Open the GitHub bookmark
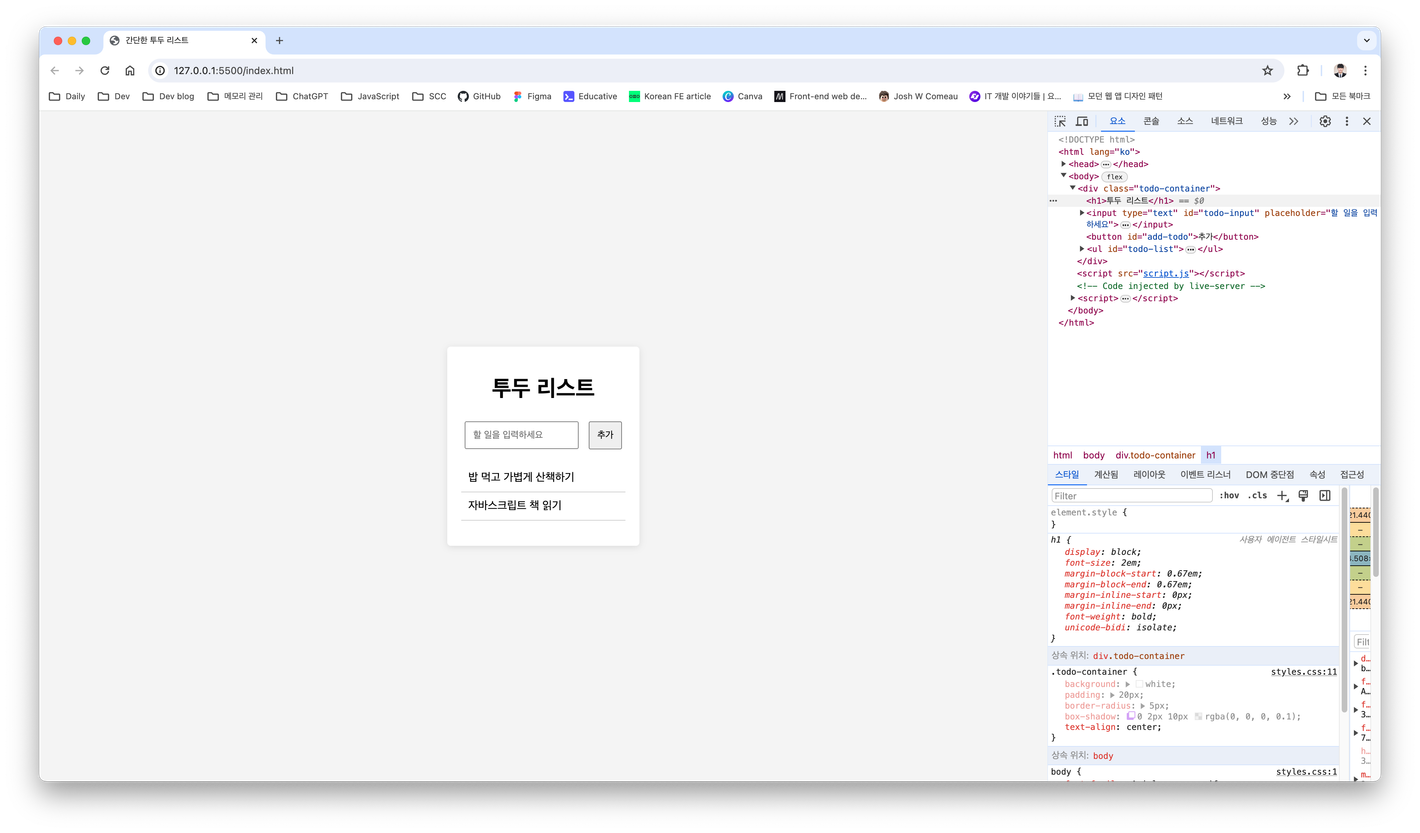Screen dimensions: 1420x833 (x=480, y=97)
